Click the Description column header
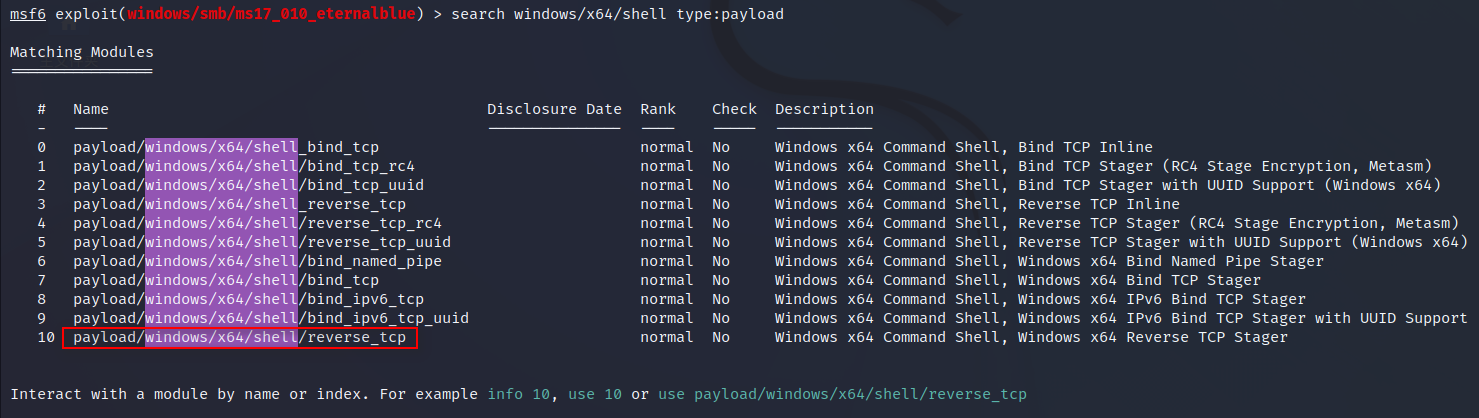 coord(824,109)
